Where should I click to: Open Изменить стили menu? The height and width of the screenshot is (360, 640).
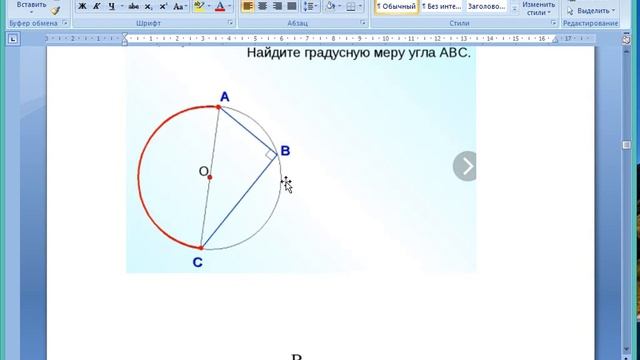click(538, 8)
